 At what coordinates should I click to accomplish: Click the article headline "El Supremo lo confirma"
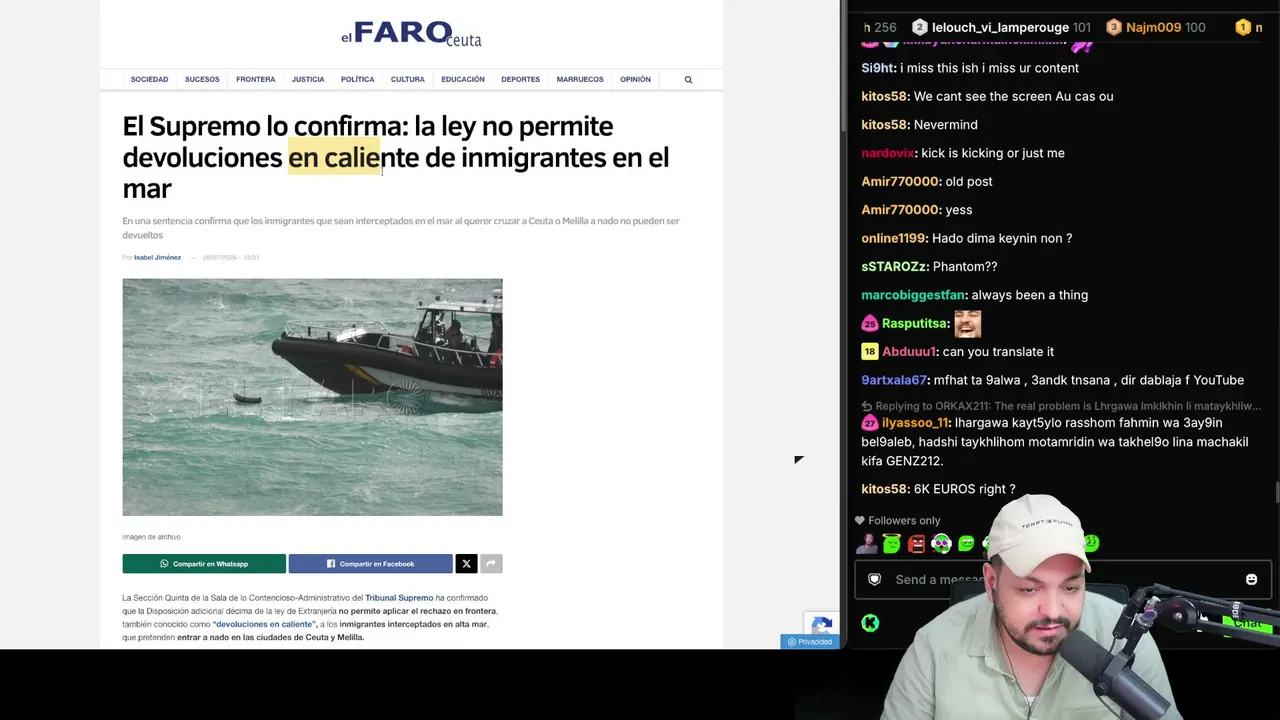point(396,157)
